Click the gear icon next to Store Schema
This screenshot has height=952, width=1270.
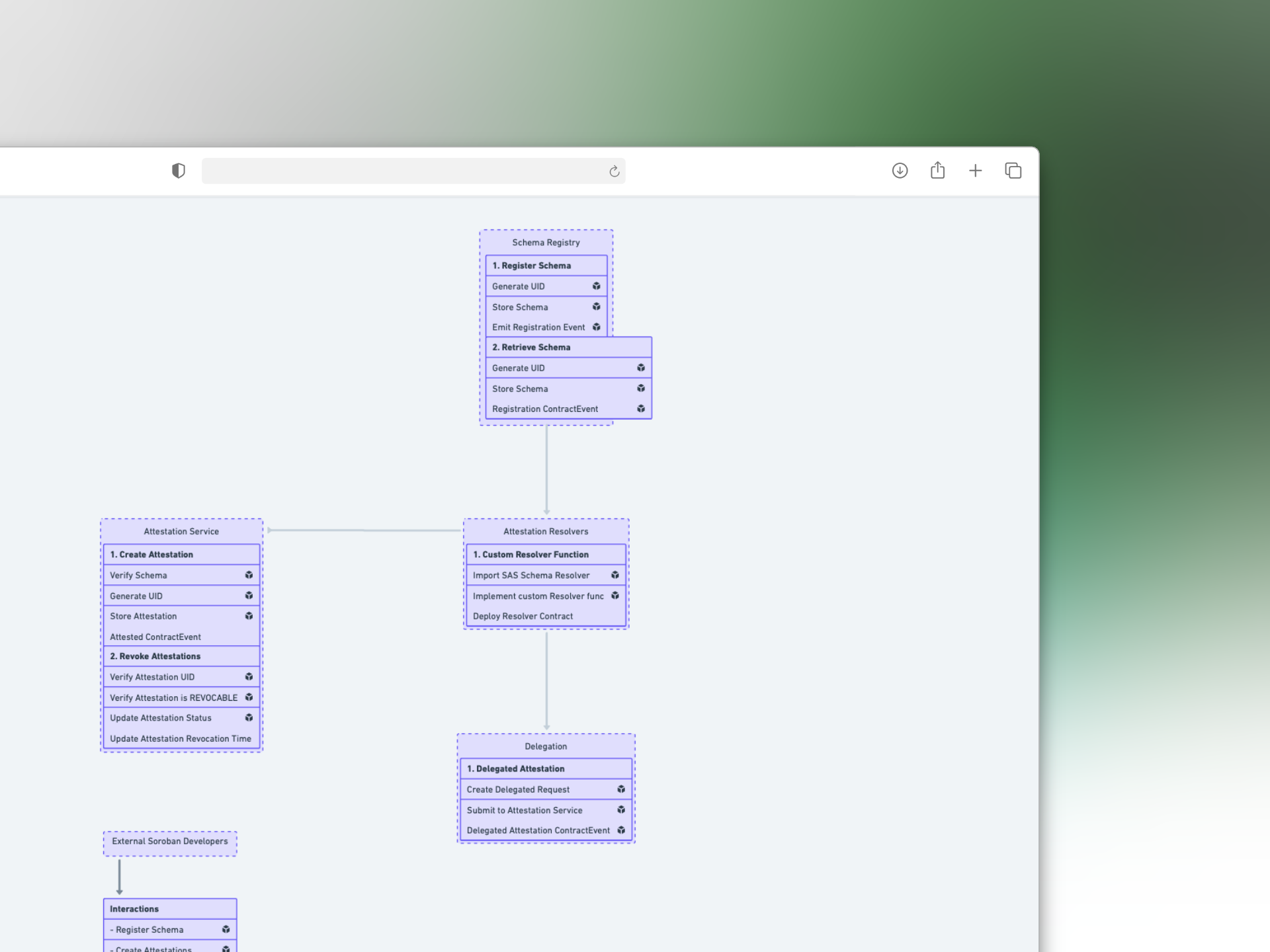click(595, 306)
